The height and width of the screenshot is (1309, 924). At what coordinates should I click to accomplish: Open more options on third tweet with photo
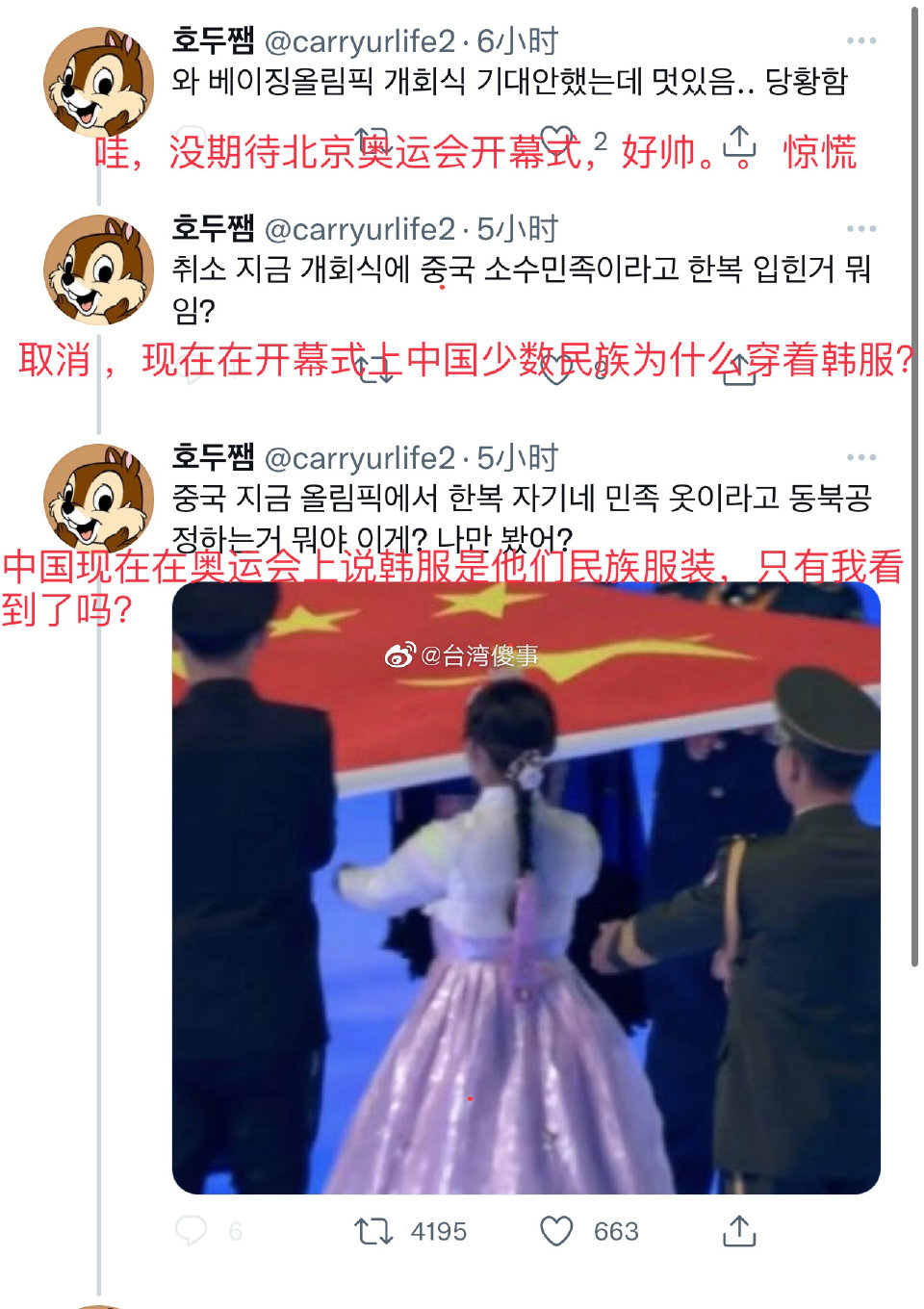click(860, 456)
